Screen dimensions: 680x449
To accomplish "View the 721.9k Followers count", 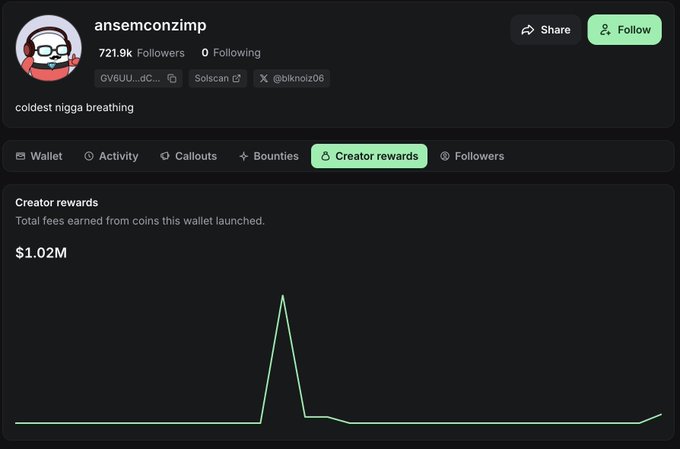I will pyautogui.click(x=141, y=53).
